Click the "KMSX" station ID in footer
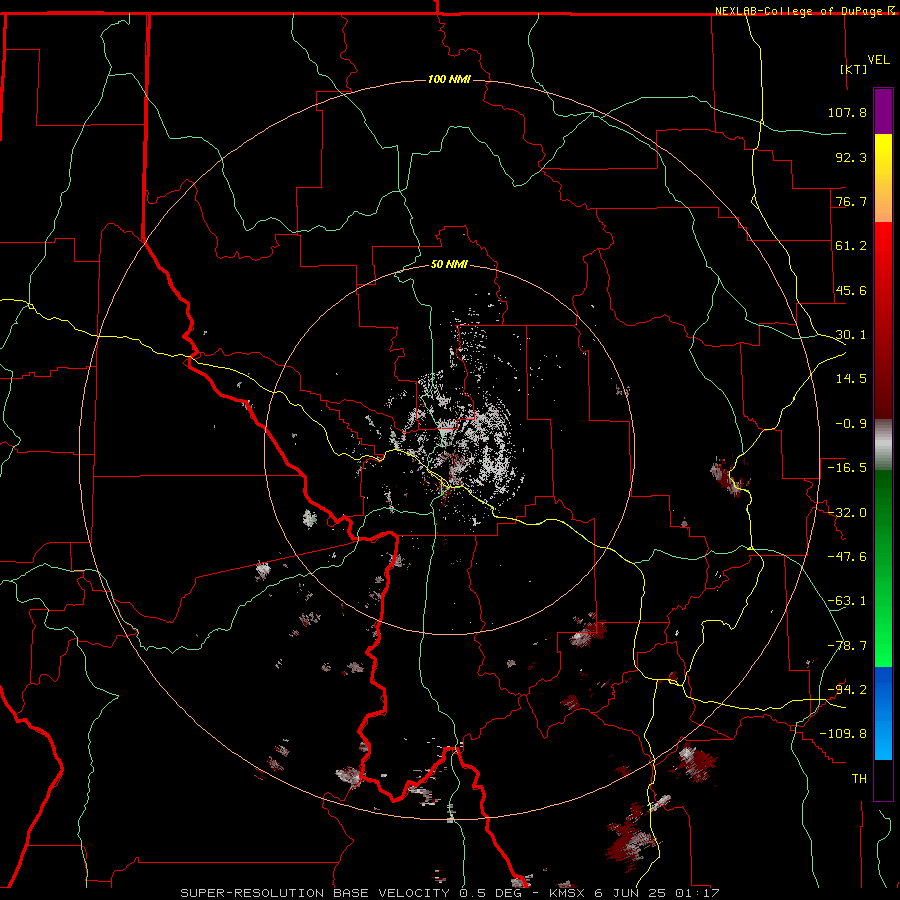Screen dimensions: 900x900 [x=567, y=893]
